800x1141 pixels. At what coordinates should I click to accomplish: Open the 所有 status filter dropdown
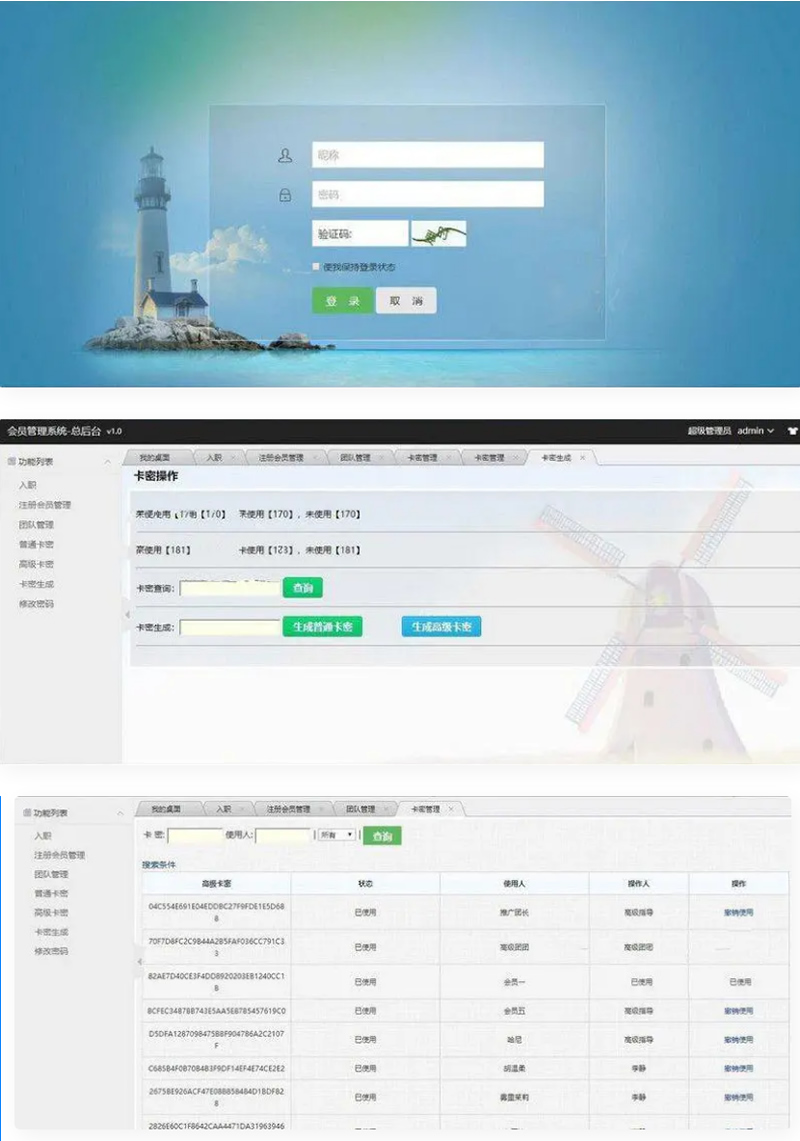coord(336,835)
